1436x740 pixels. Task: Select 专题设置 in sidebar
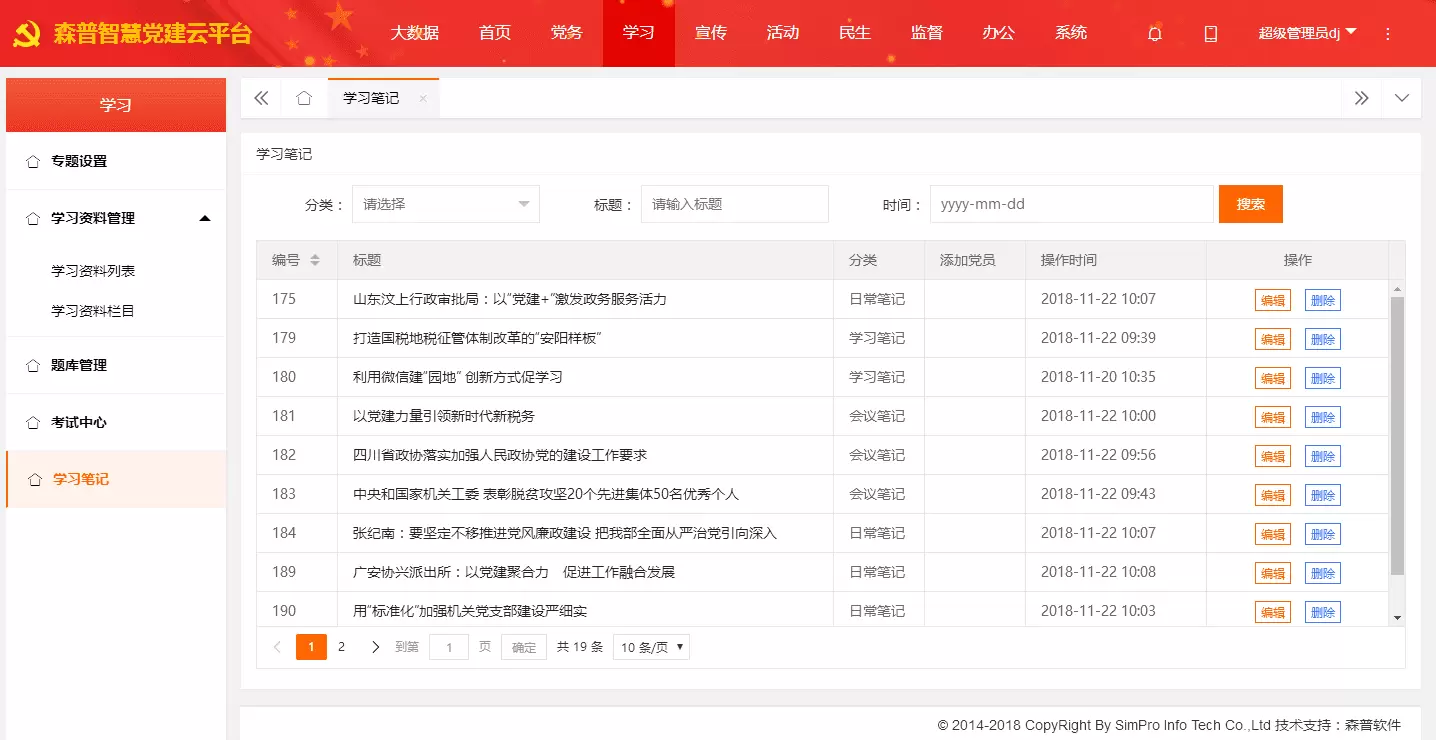click(x=116, y=161)
